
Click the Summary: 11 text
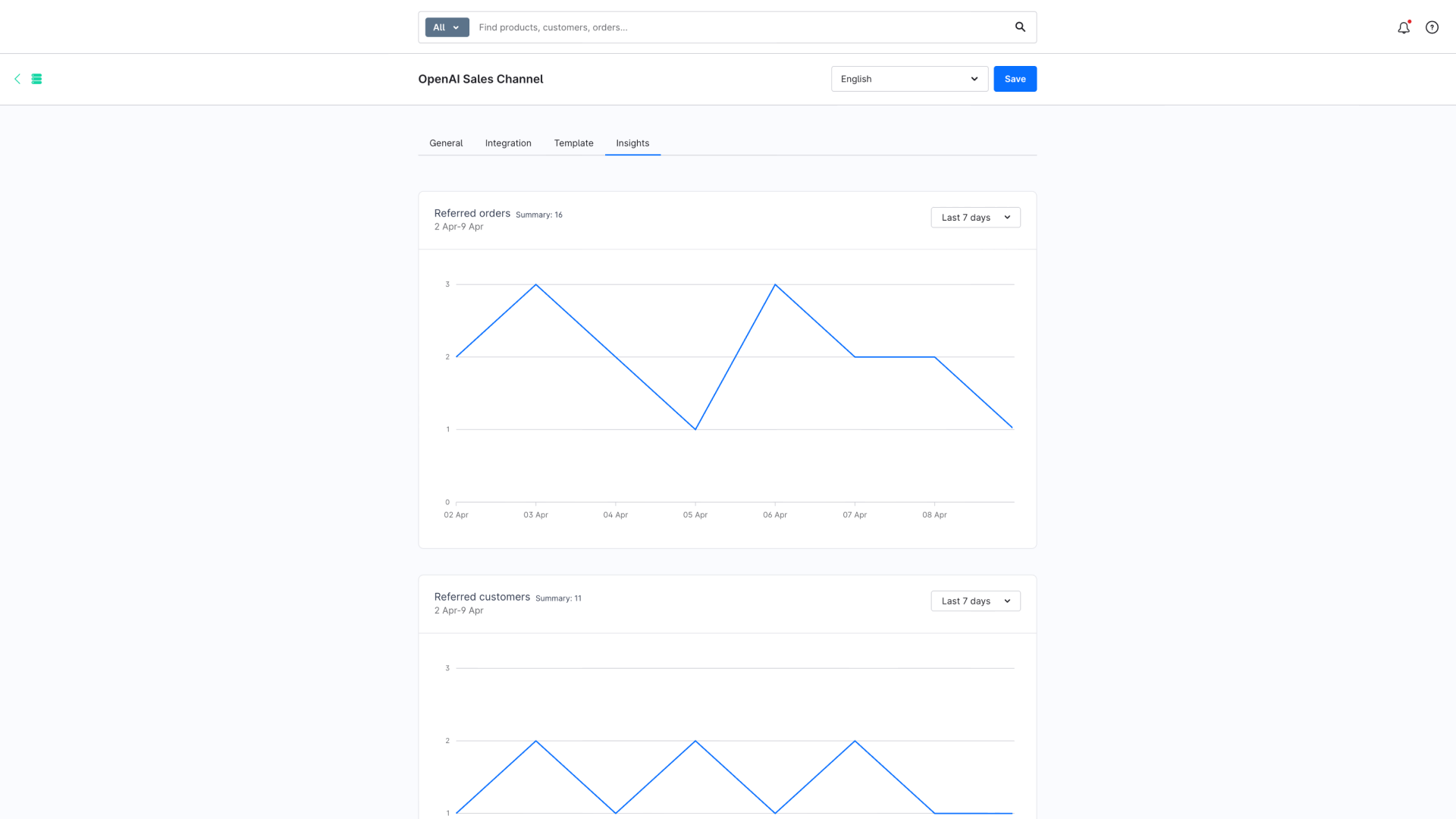[x=558, y=599]
